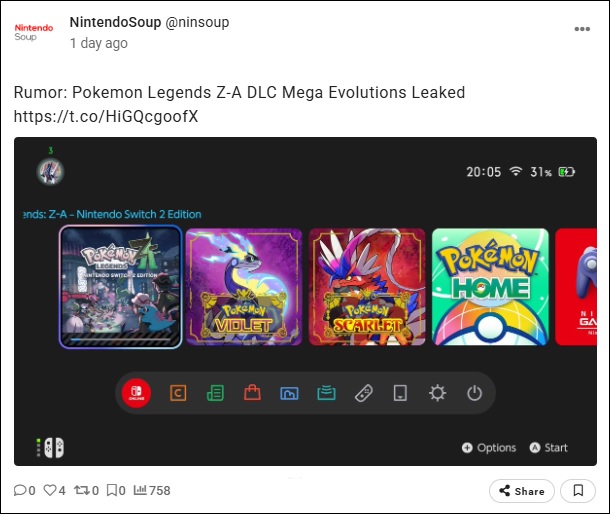The width and height of the screenshot is (610, 514).
Task: Click the retweet arrows icon
Action: coord(82,490)
